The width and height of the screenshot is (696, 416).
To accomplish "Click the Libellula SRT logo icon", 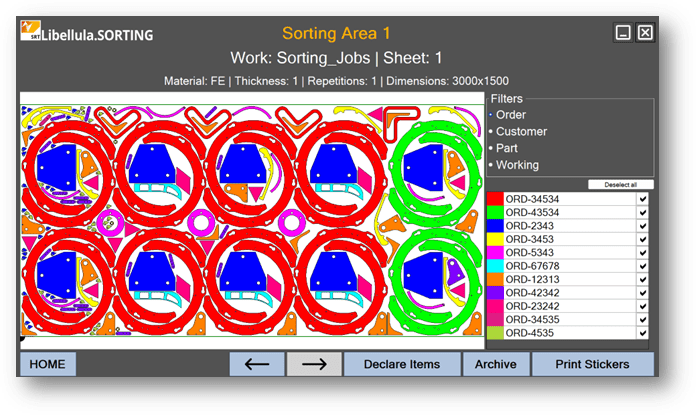I will point(30,33).
